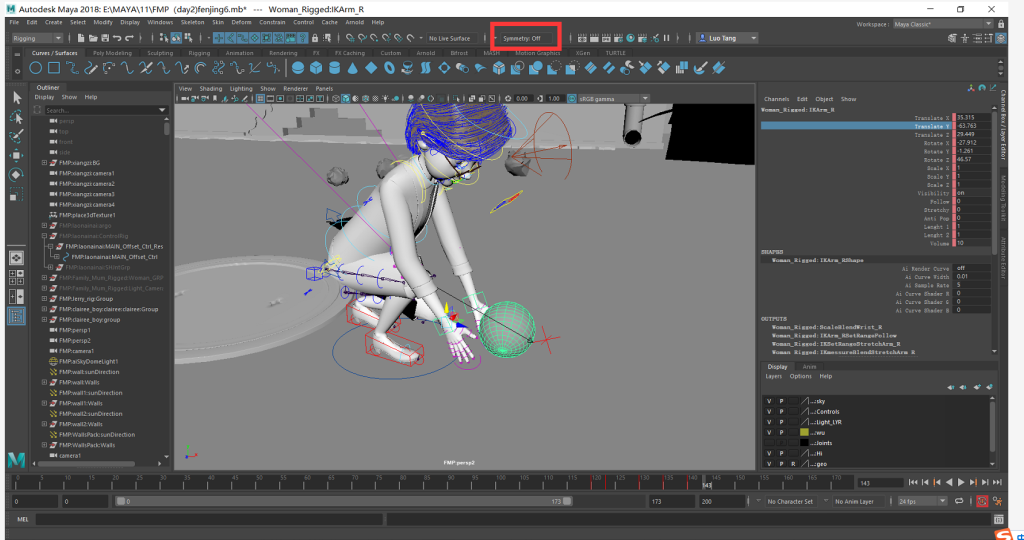Click the current frame field showing 143
1024x540 pixels.
tap(880, 483)
